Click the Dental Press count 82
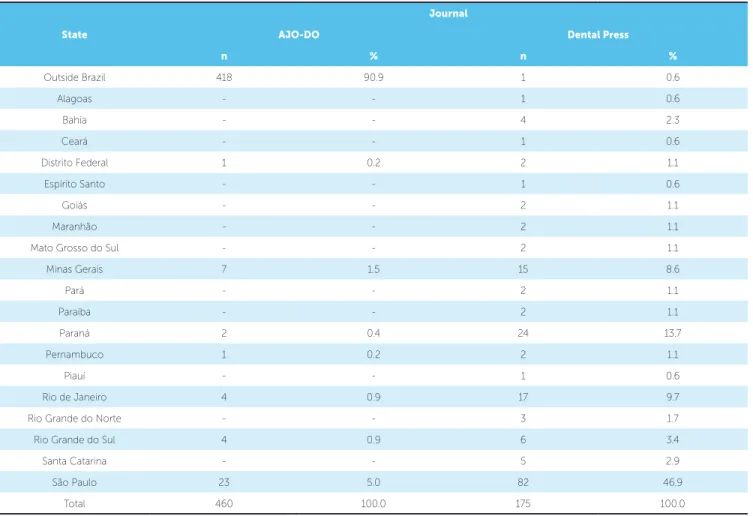 pyautogui.click(x=523, y=482)
